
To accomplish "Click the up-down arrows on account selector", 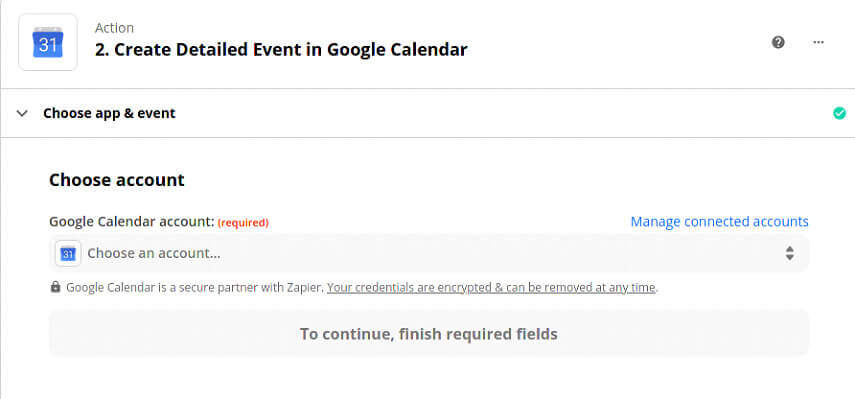I will pyautogui.click(x=790, y=253).
